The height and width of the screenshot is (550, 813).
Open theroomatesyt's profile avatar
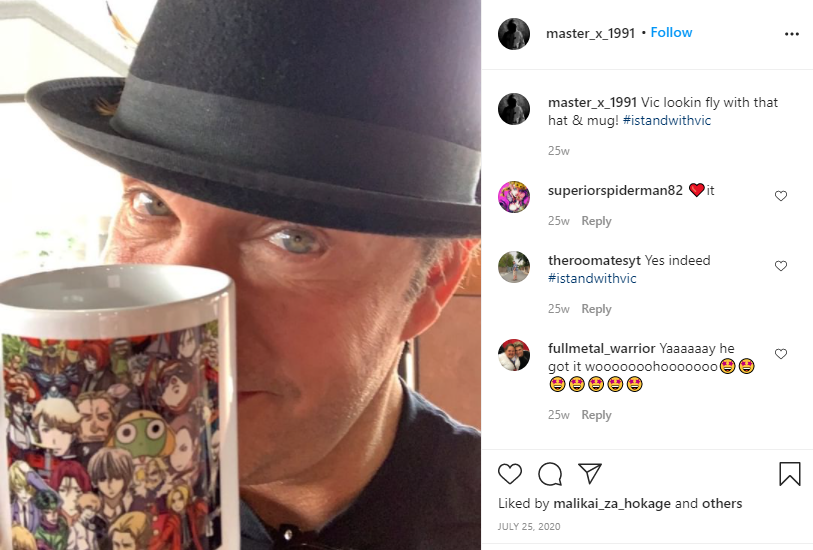coord(514,267)
